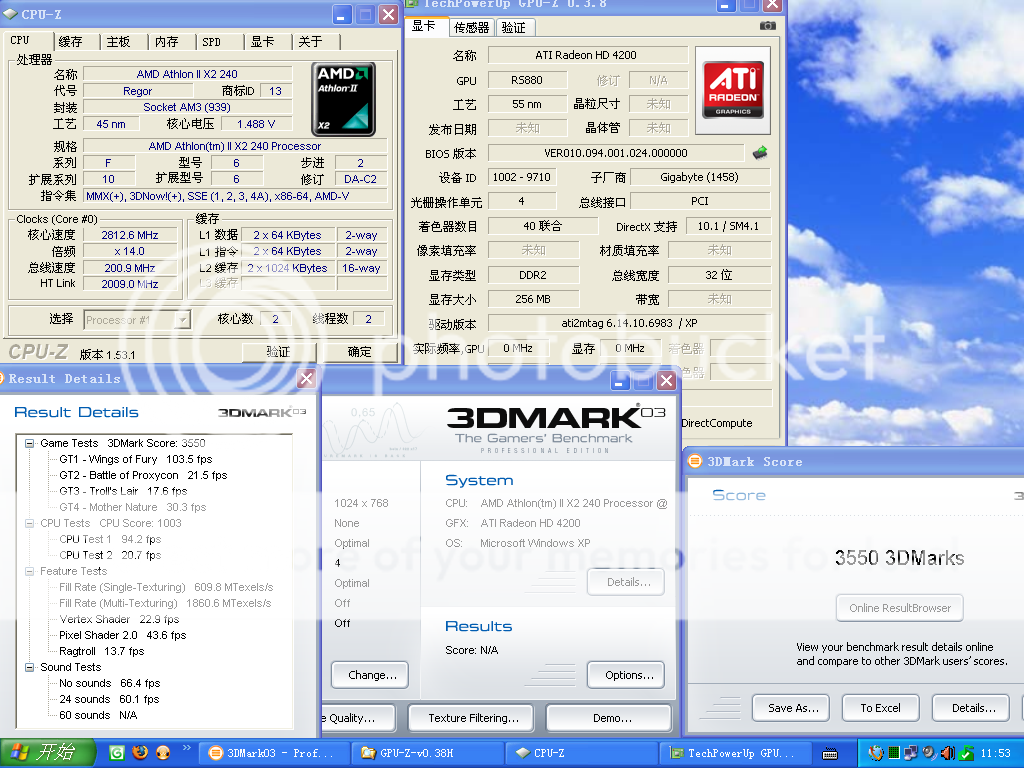Click the Image Quality button
The image size is (1024, 768).
point(357,718)
